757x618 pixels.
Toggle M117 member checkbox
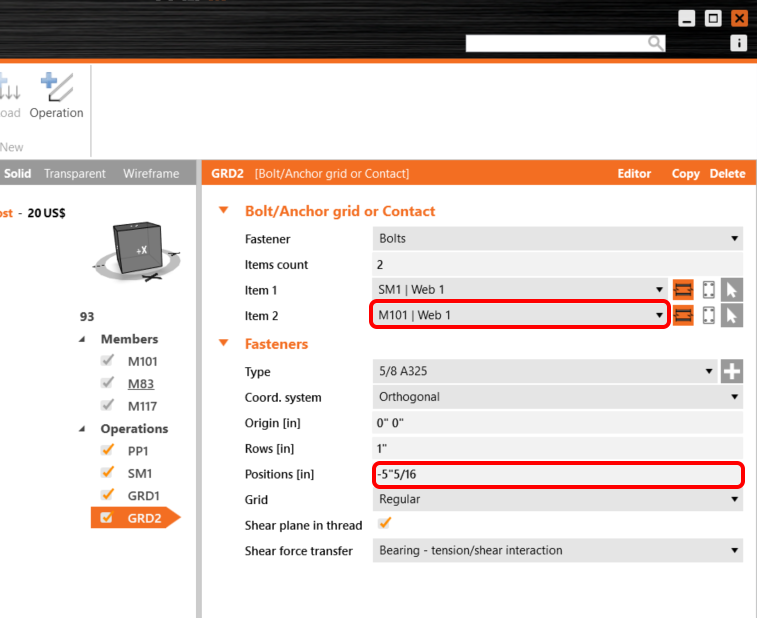coord(108,405)
